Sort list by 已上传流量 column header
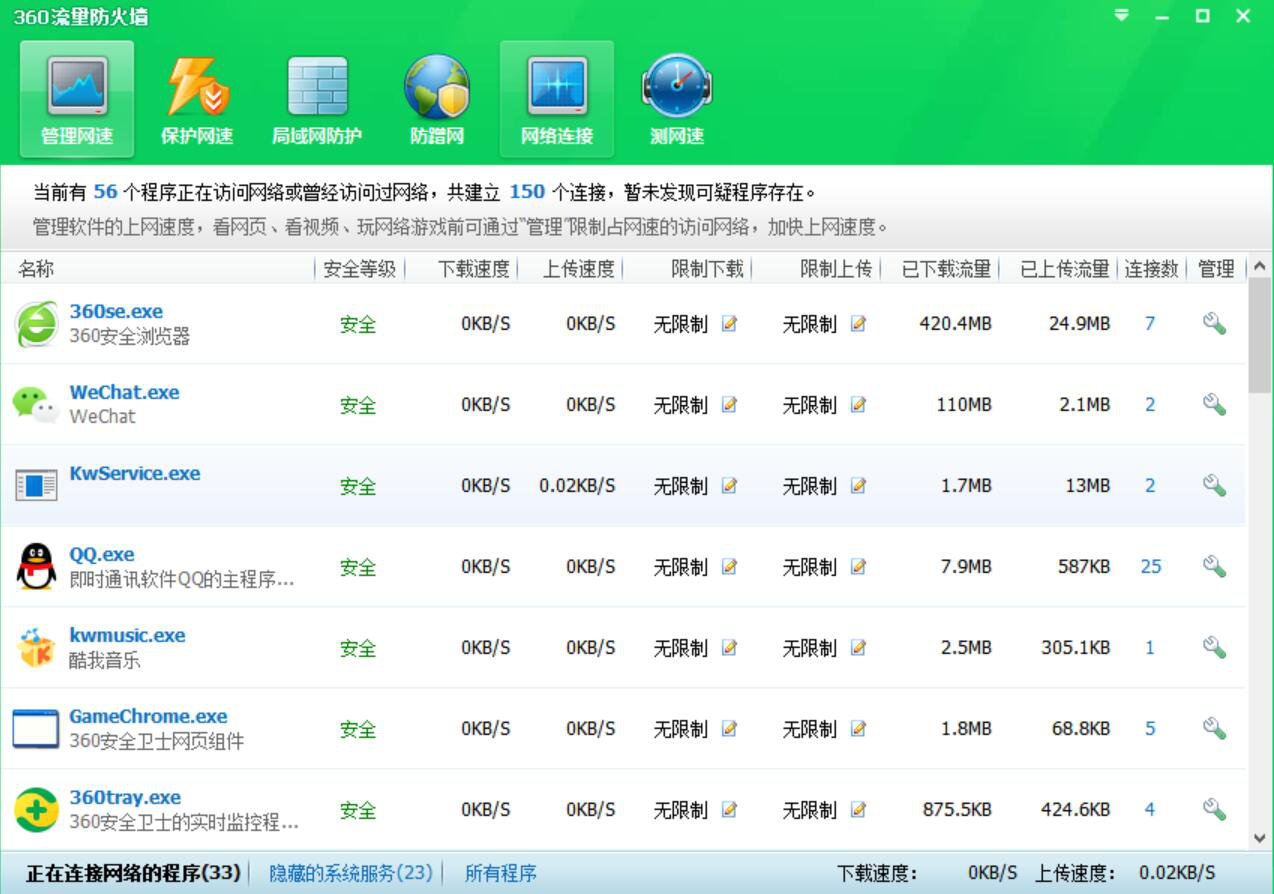 [1064, 268]
